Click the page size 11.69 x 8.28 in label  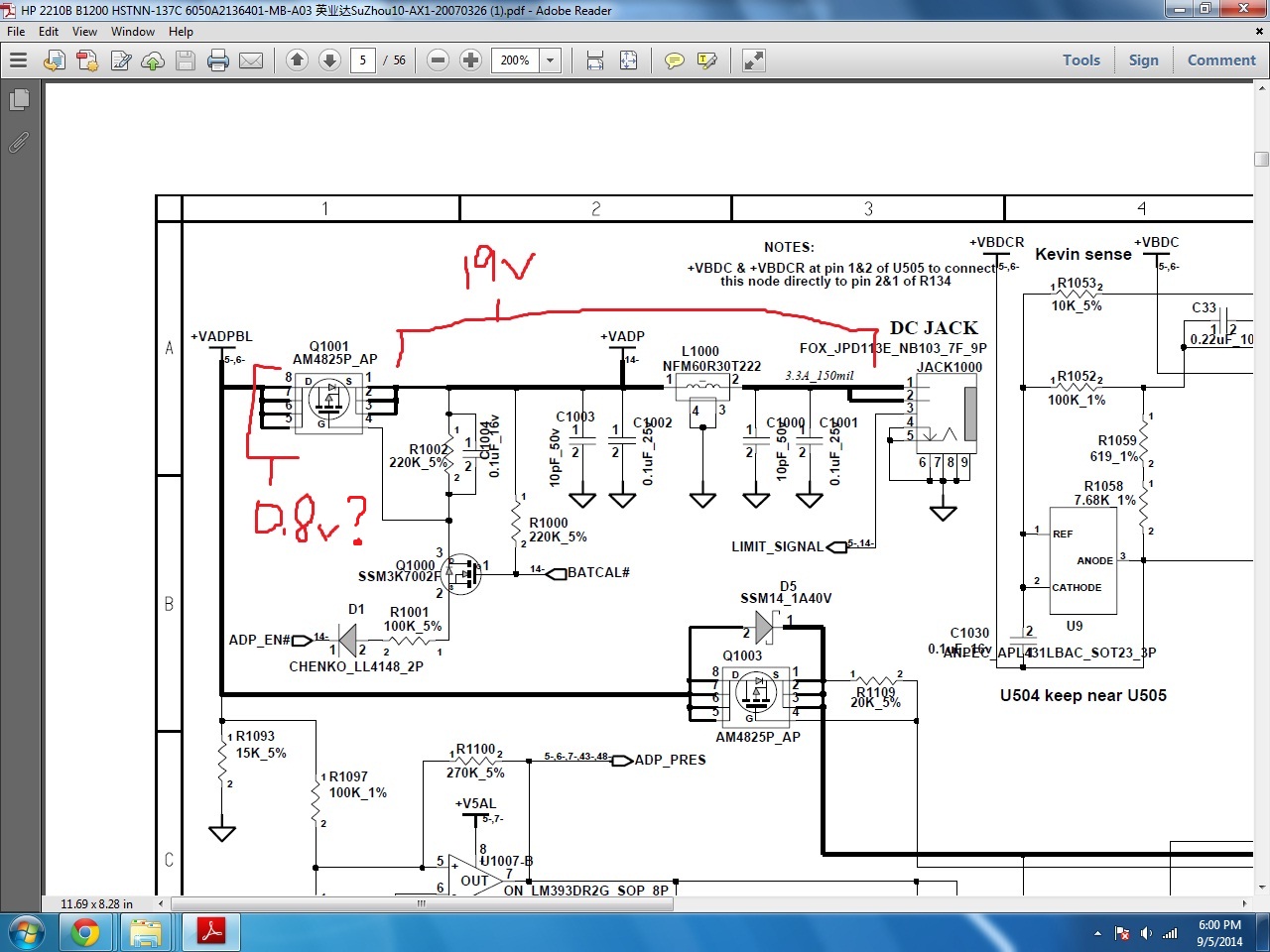pyautogui.click(x=96, y=903)
